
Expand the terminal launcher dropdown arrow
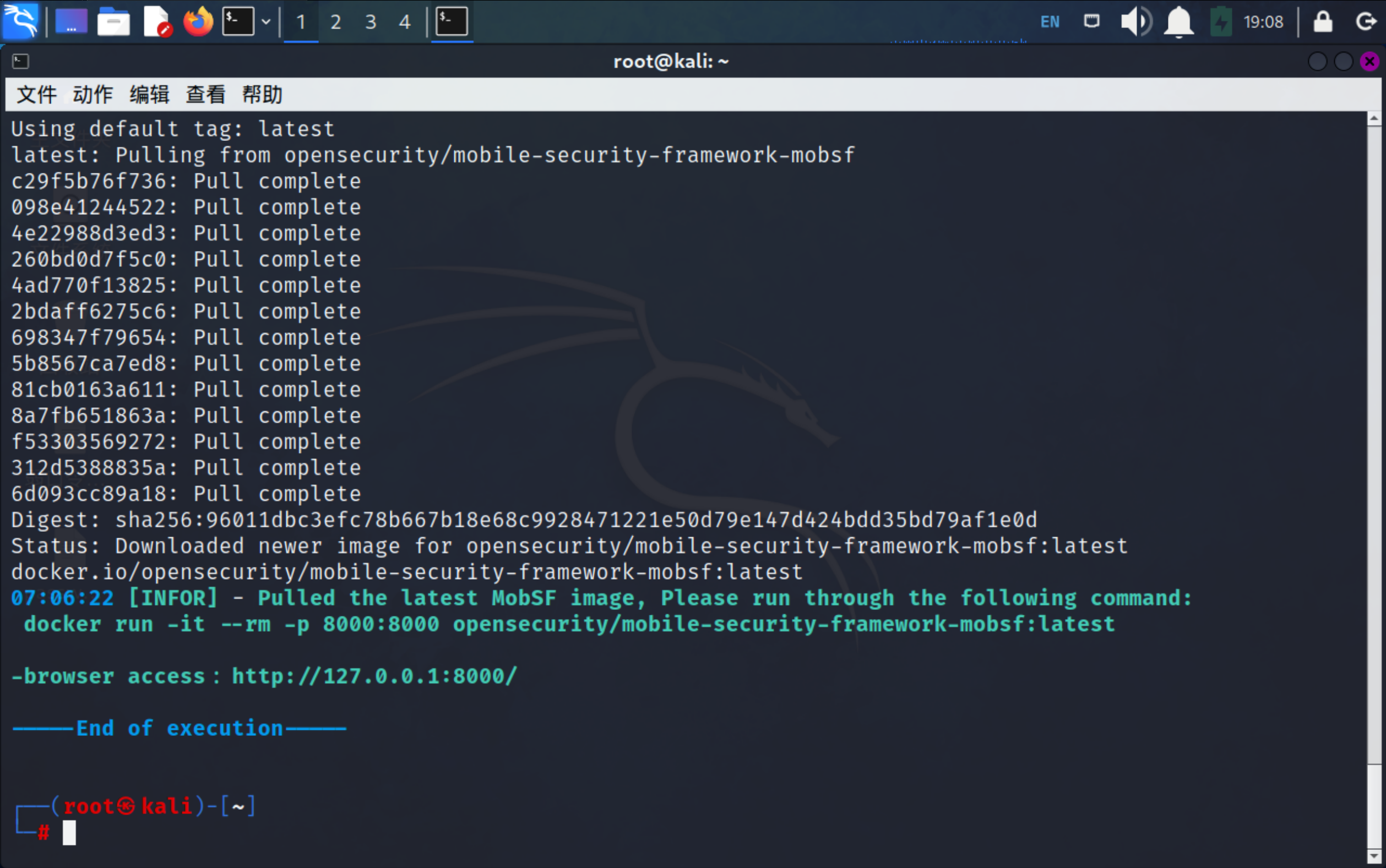[x=266, y=21]
